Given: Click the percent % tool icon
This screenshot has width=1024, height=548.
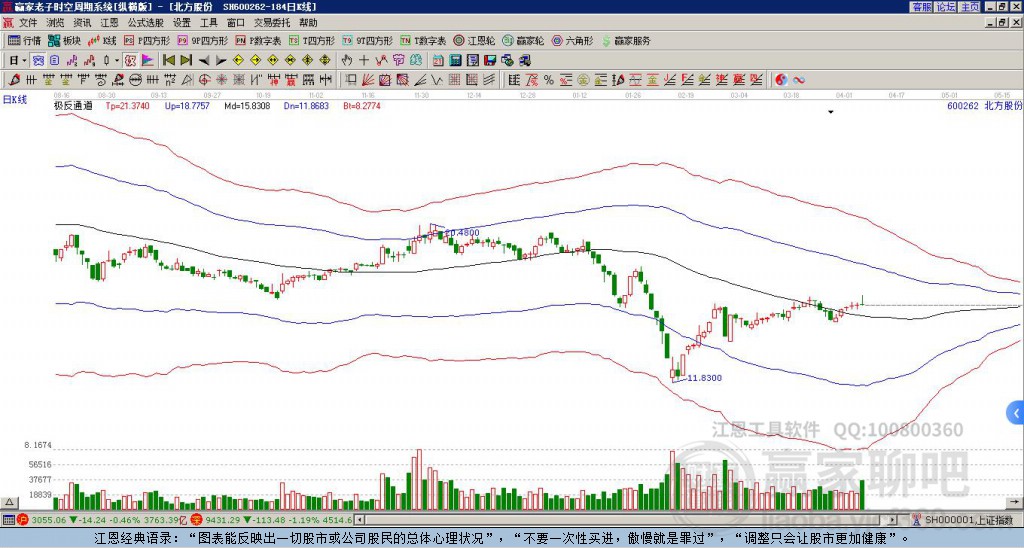Looking at the screenshot, I should click(549, 80).
